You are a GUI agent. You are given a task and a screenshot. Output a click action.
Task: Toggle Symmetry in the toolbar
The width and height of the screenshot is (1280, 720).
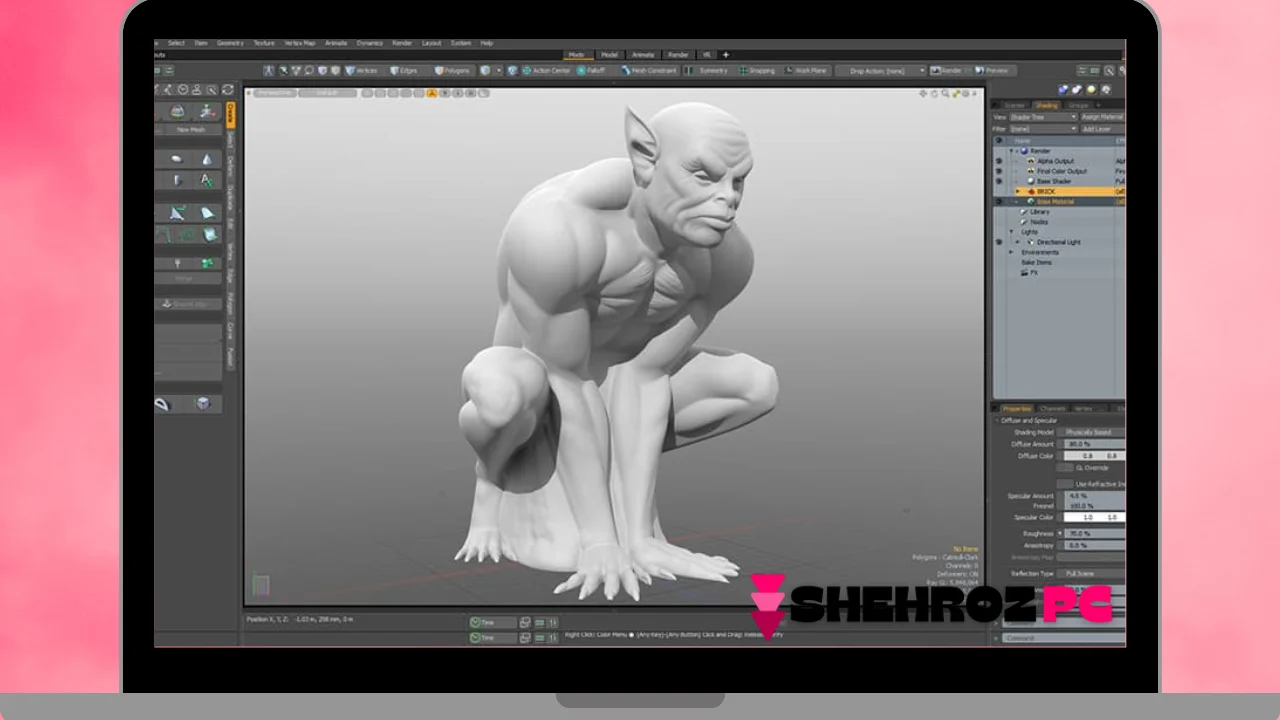709,71
